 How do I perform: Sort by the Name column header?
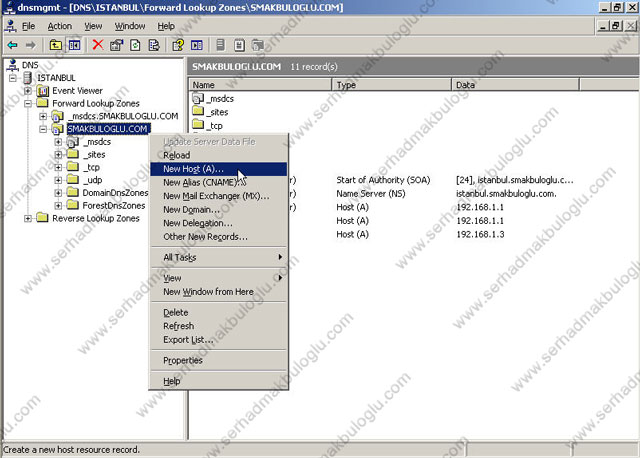(x=260, y=85)
